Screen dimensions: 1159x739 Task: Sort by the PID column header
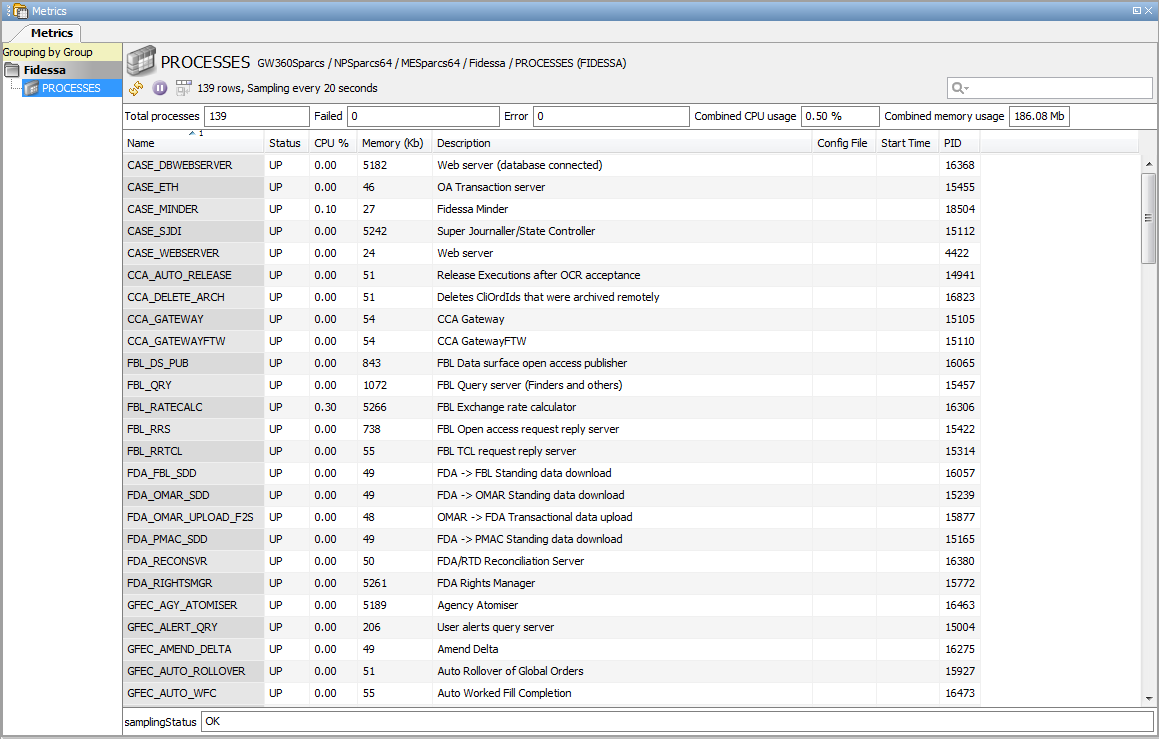pos(959,143)
